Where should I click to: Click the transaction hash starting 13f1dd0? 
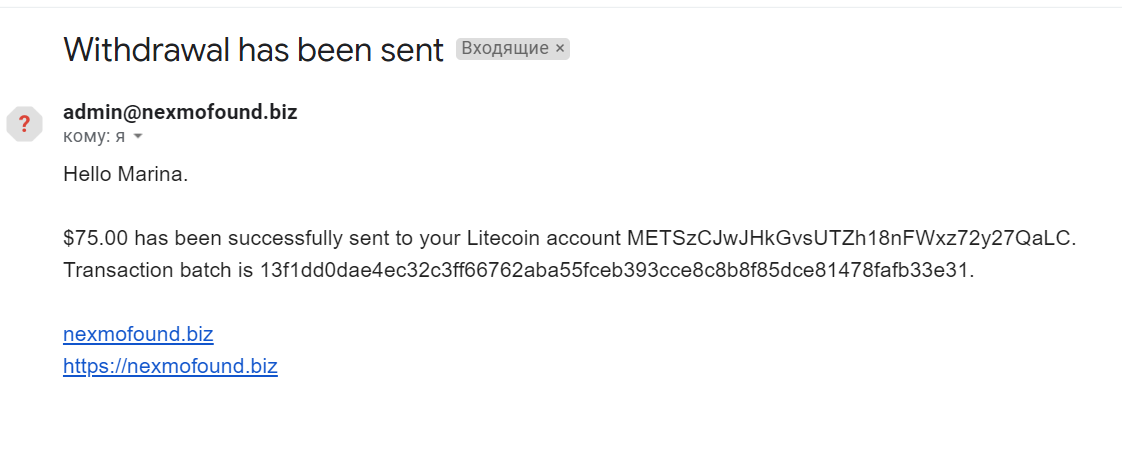[x=615, y=270]
